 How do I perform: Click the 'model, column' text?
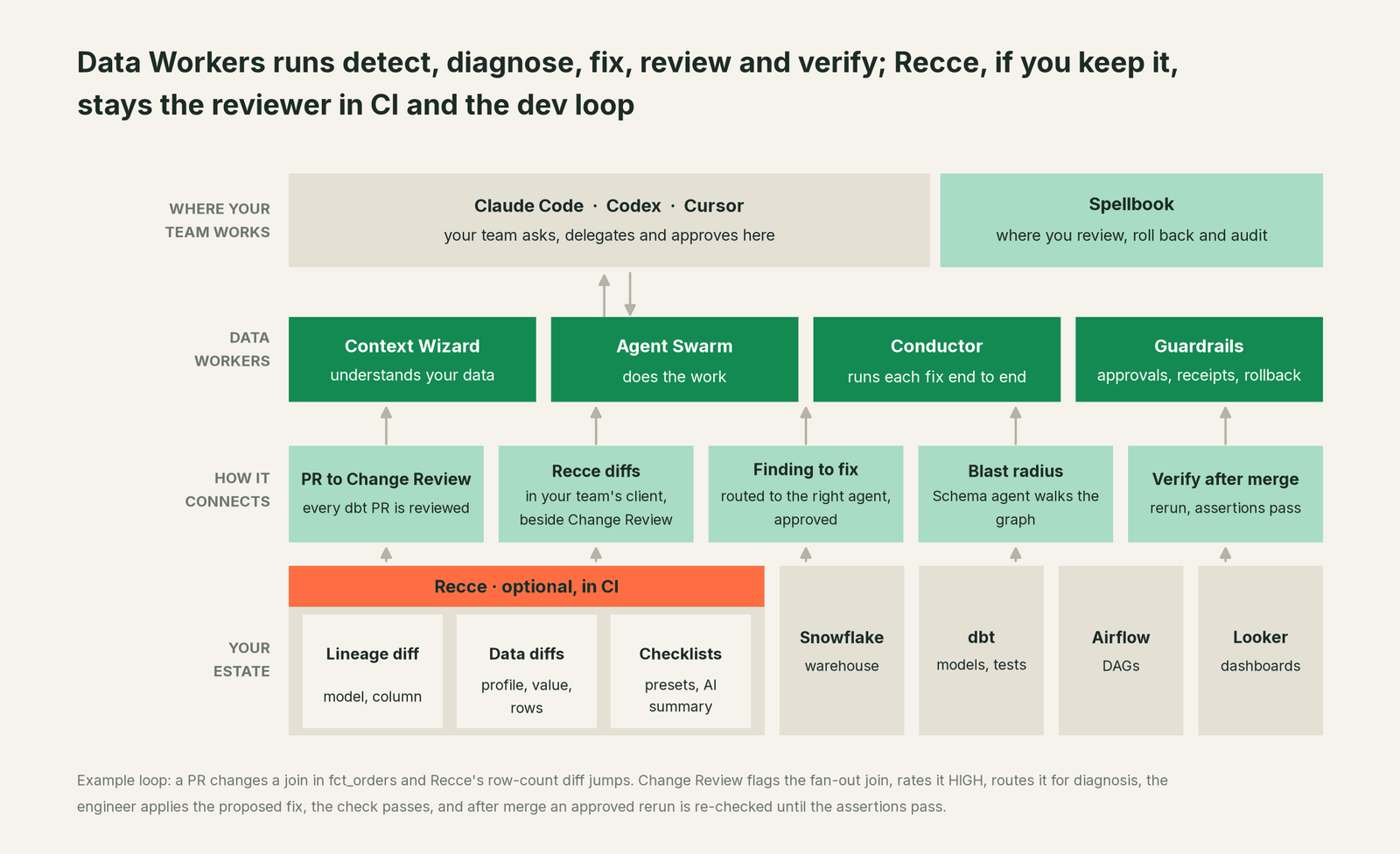pyautogui.click(x=373, y=696)
